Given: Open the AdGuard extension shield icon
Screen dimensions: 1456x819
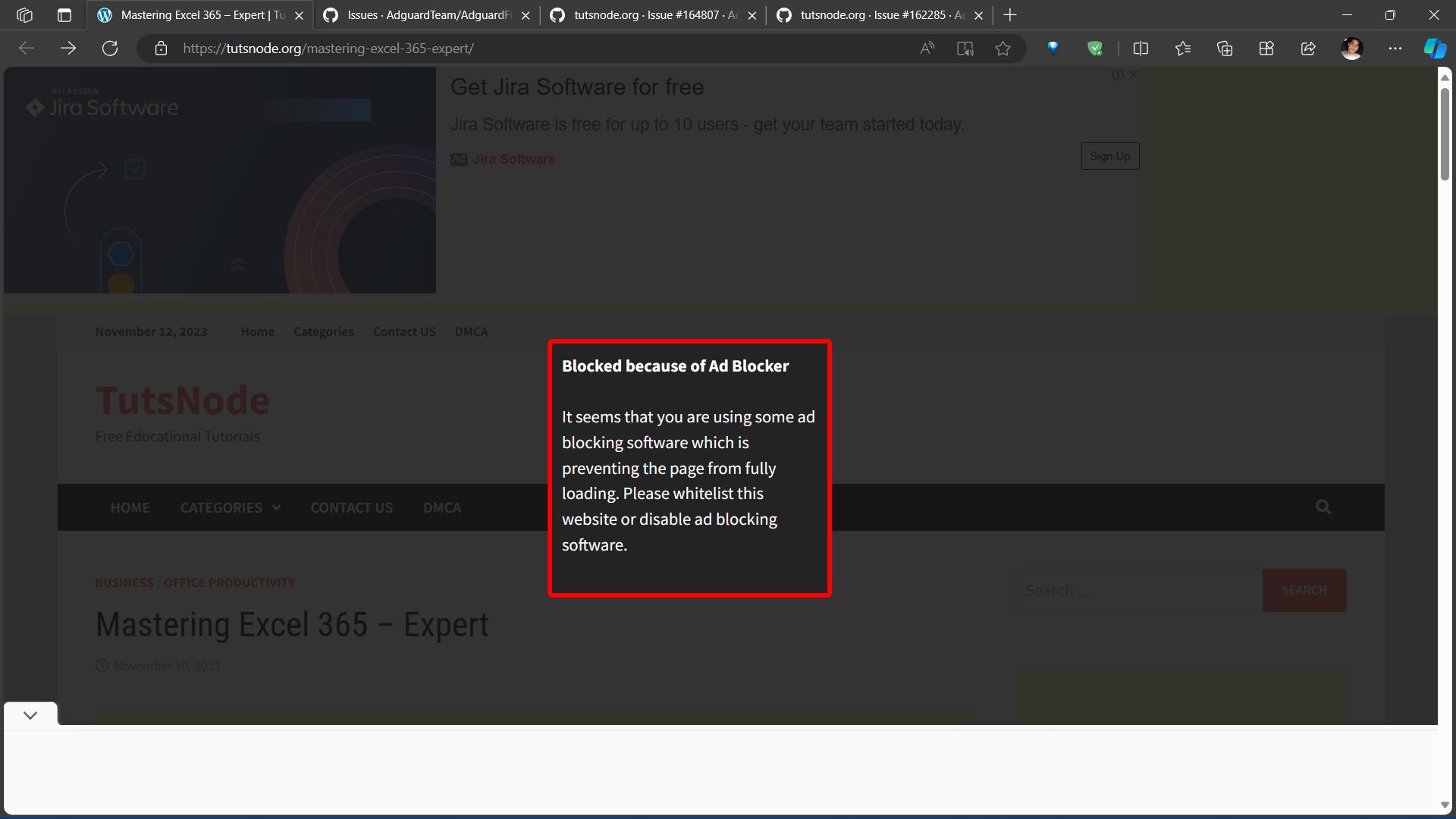Looking at the screenshot, I should point(1094,49).
